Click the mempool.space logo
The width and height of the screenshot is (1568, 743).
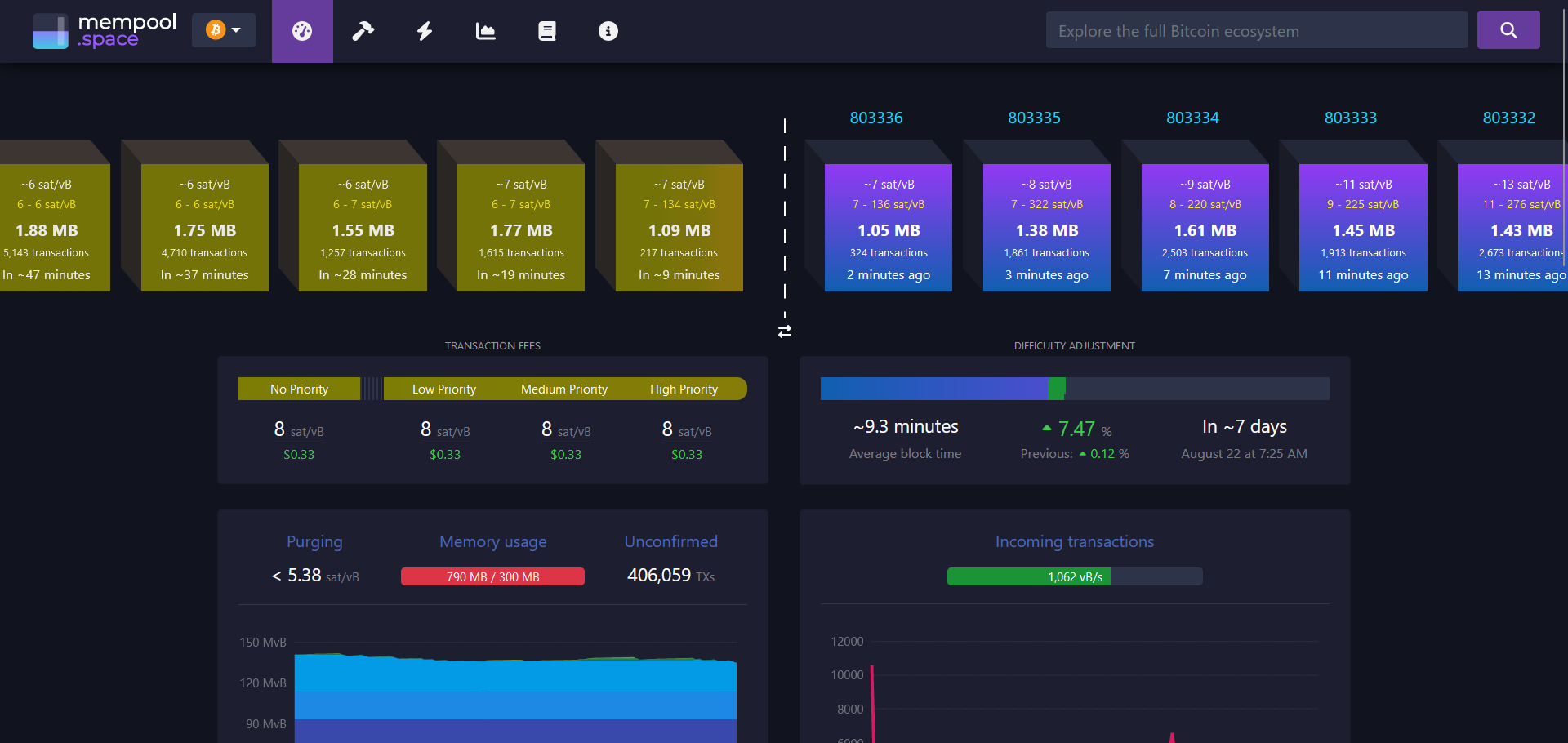coord(104,31)
